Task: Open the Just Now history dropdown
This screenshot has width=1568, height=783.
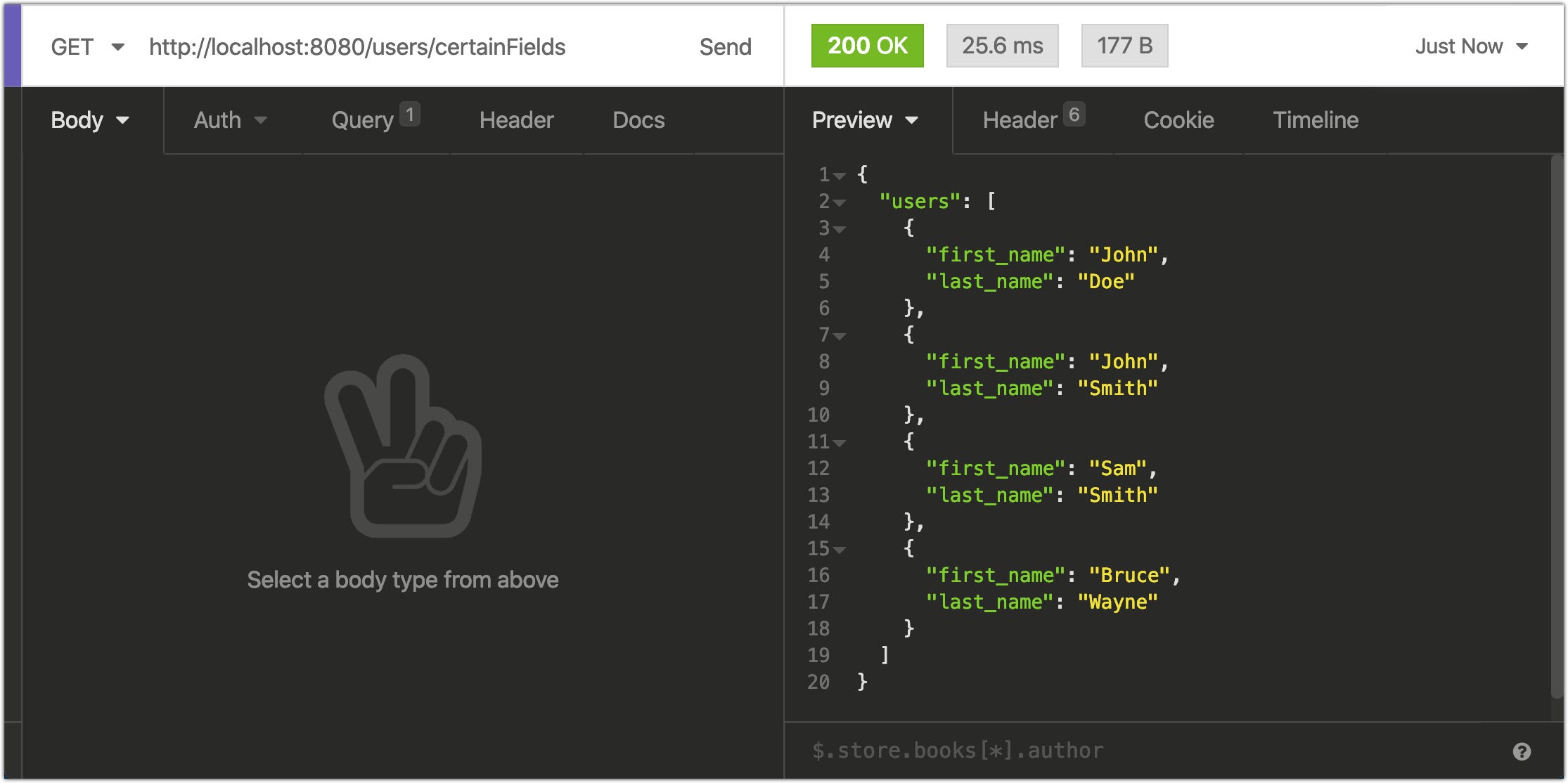Action: (1471, 46)
